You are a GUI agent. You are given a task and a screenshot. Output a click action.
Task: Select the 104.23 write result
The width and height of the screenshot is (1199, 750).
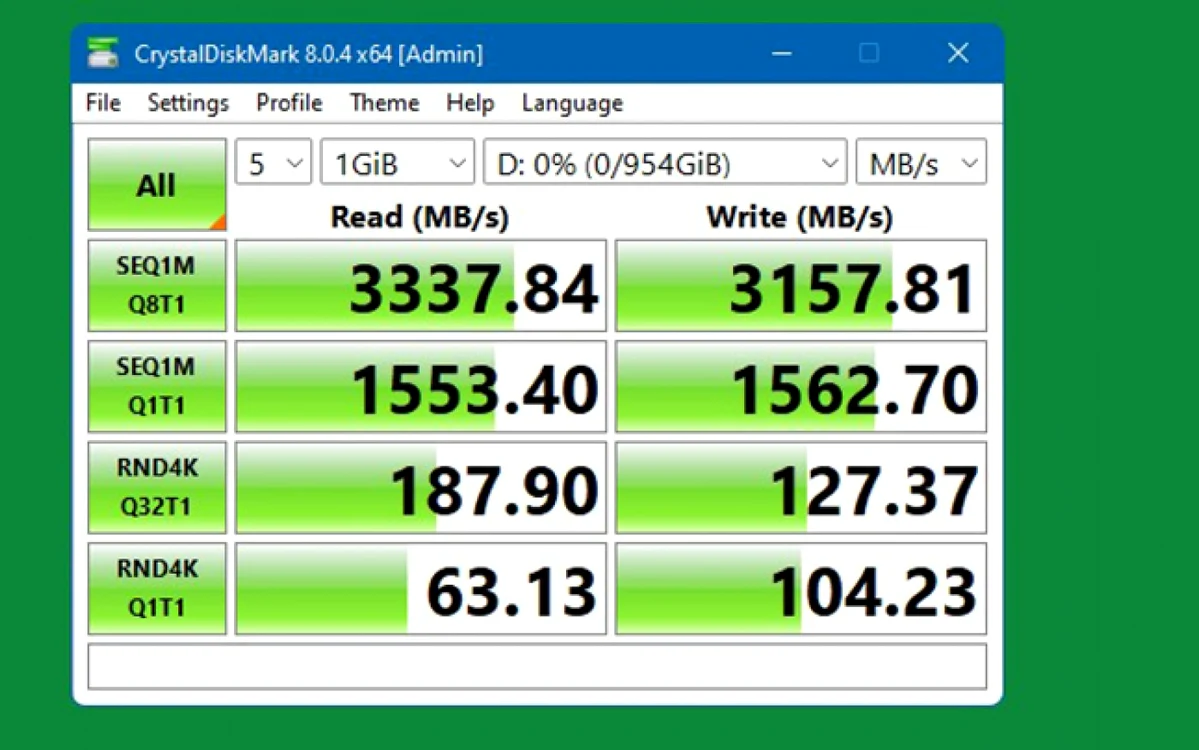(801, 589)
